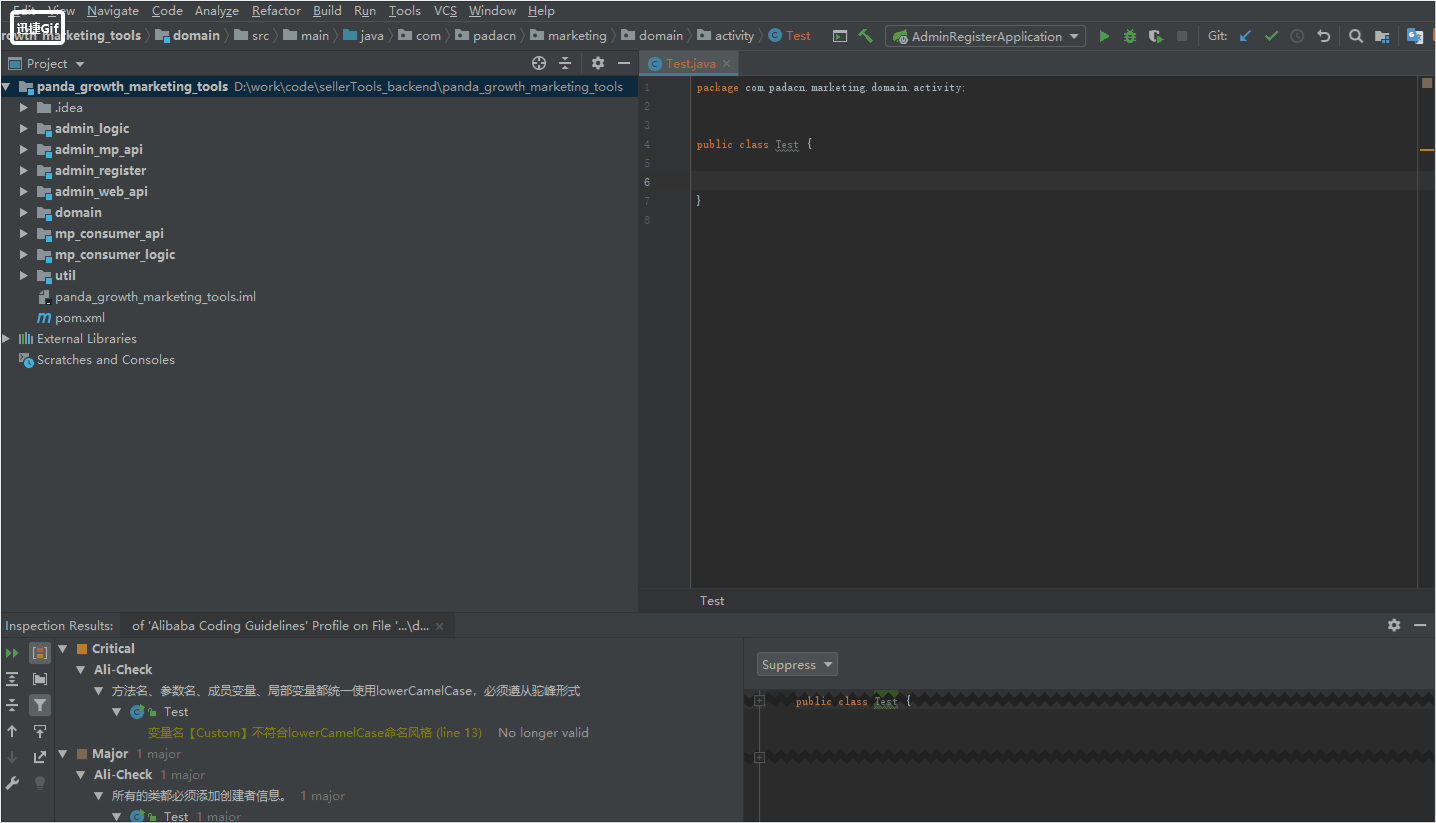
Task: Toggle group by severity in inspection results
Action: (x=40, y=653)
